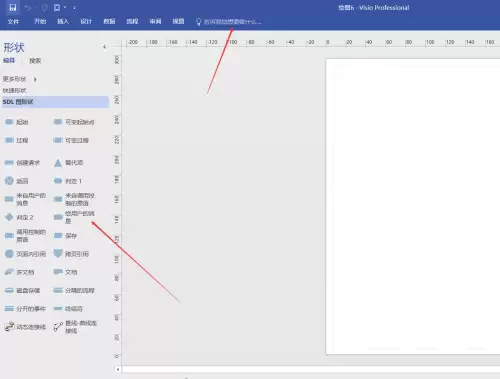
Task: Select the 文档 shape icon
Action: tap(58, 272)
